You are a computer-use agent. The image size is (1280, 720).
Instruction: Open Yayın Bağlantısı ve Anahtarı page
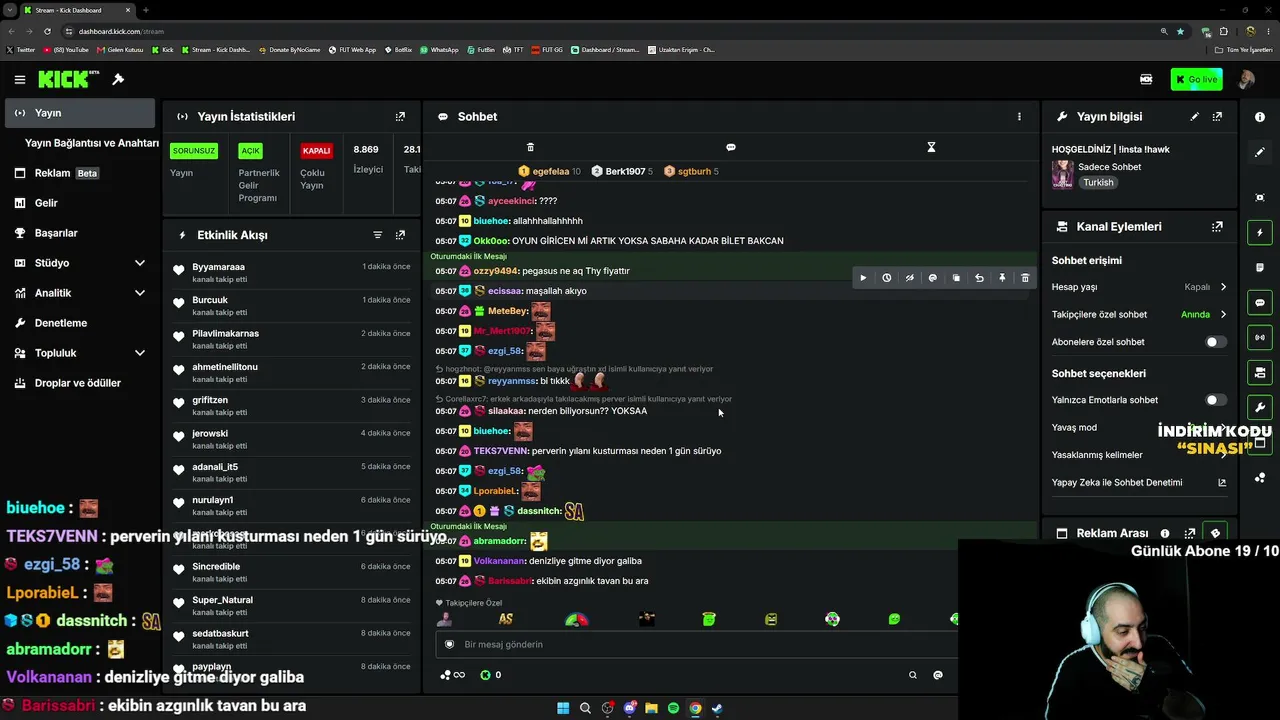[x=92, y=143]
